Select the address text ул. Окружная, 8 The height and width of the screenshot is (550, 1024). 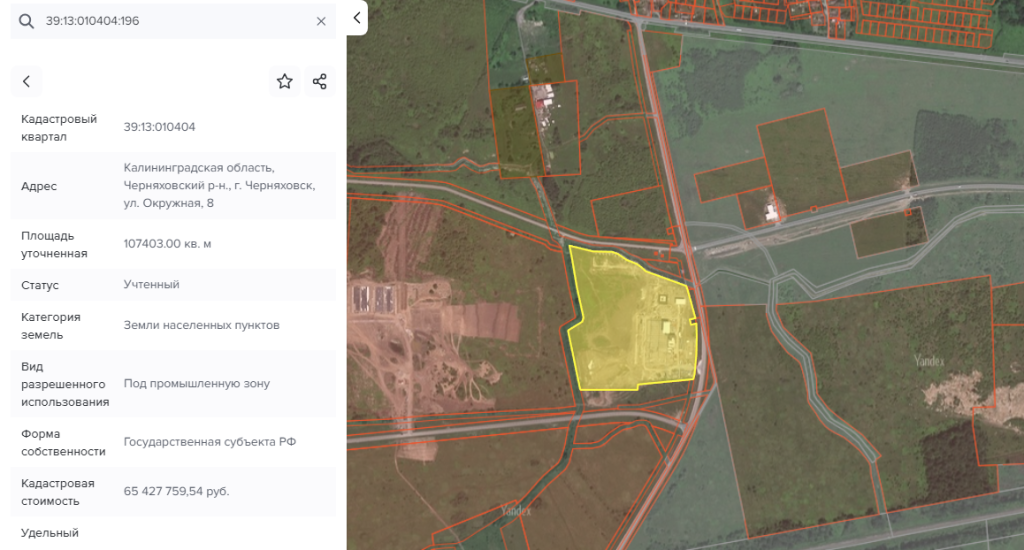168,203
